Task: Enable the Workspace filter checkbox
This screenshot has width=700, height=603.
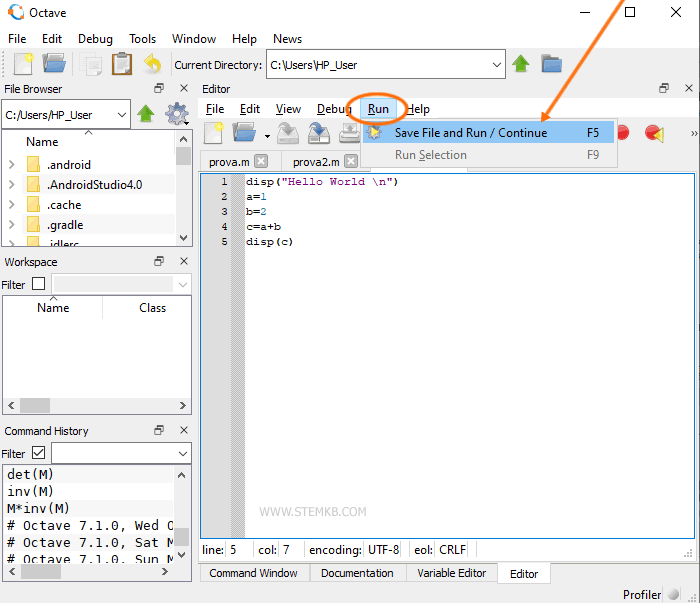Action: (x=38, y=284)
